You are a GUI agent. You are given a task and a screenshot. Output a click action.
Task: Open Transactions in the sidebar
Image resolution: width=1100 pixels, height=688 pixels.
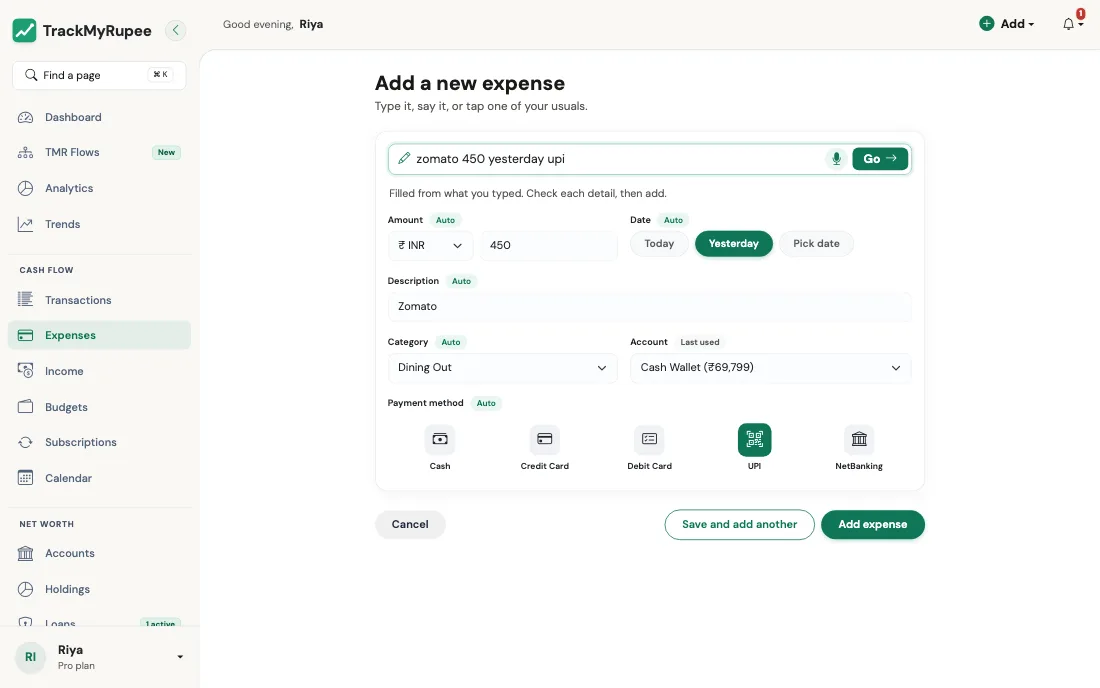(100, 299)
